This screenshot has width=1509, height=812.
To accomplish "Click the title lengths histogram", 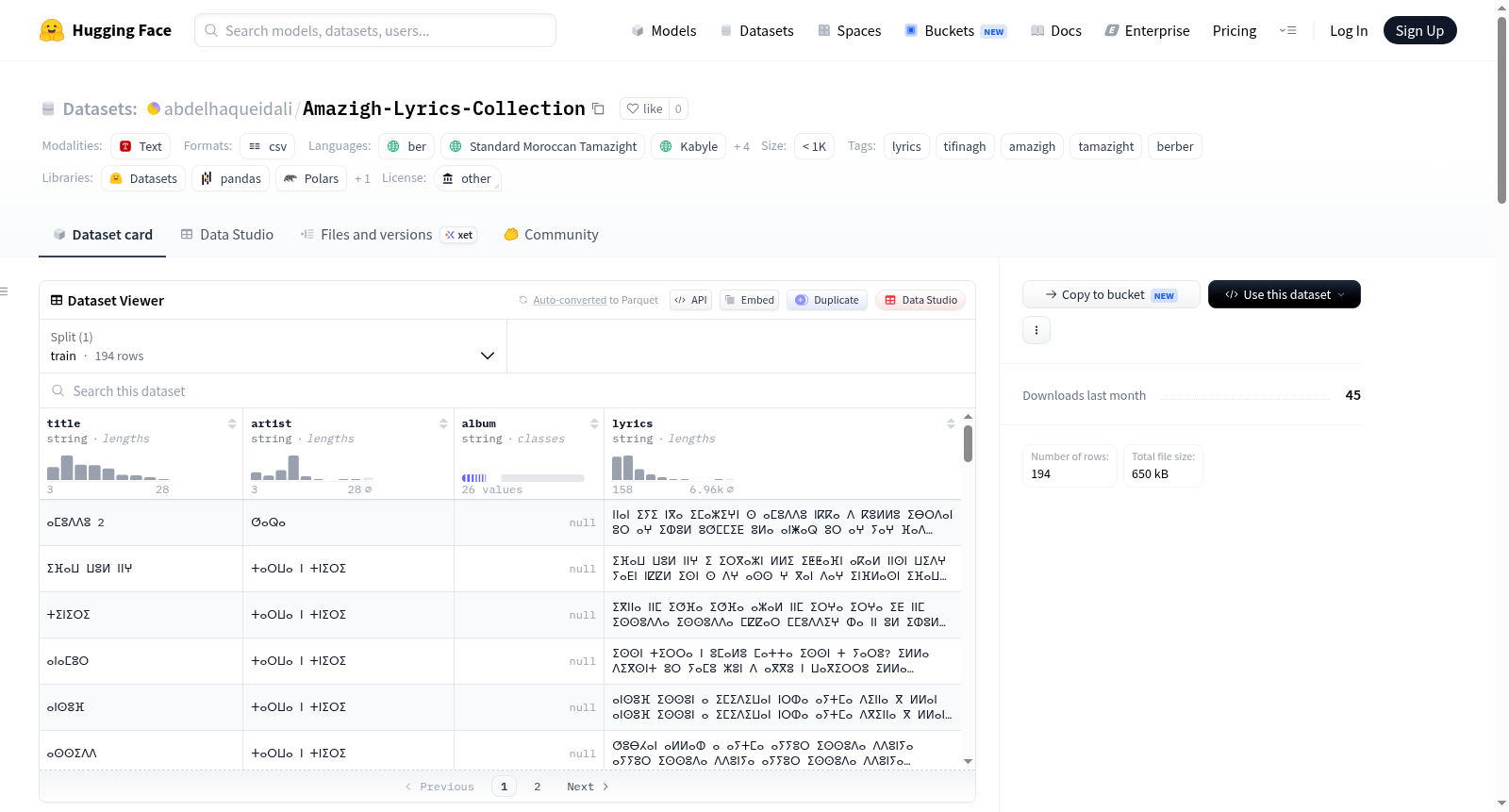I will pyautogui.click(x=108, y=468).
